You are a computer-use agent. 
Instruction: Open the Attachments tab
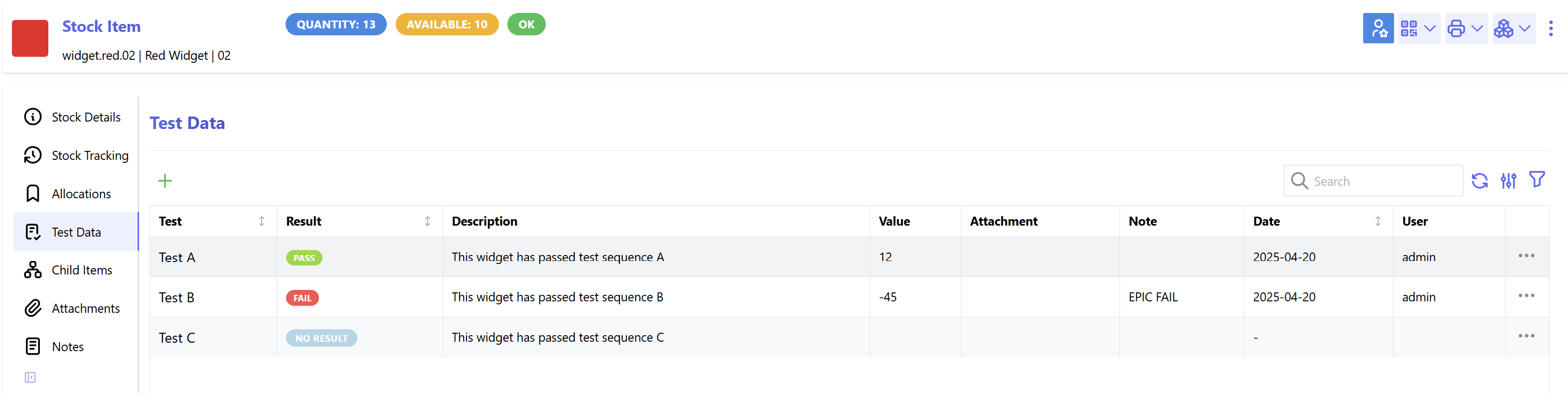(x=86, y=308)
